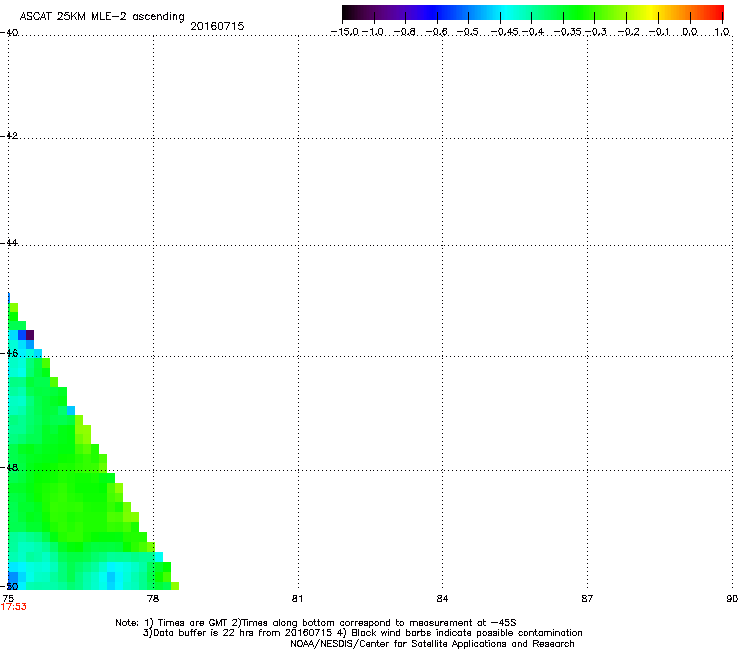Click the note line about Times are GMT
740x650 pixels.
316,623
